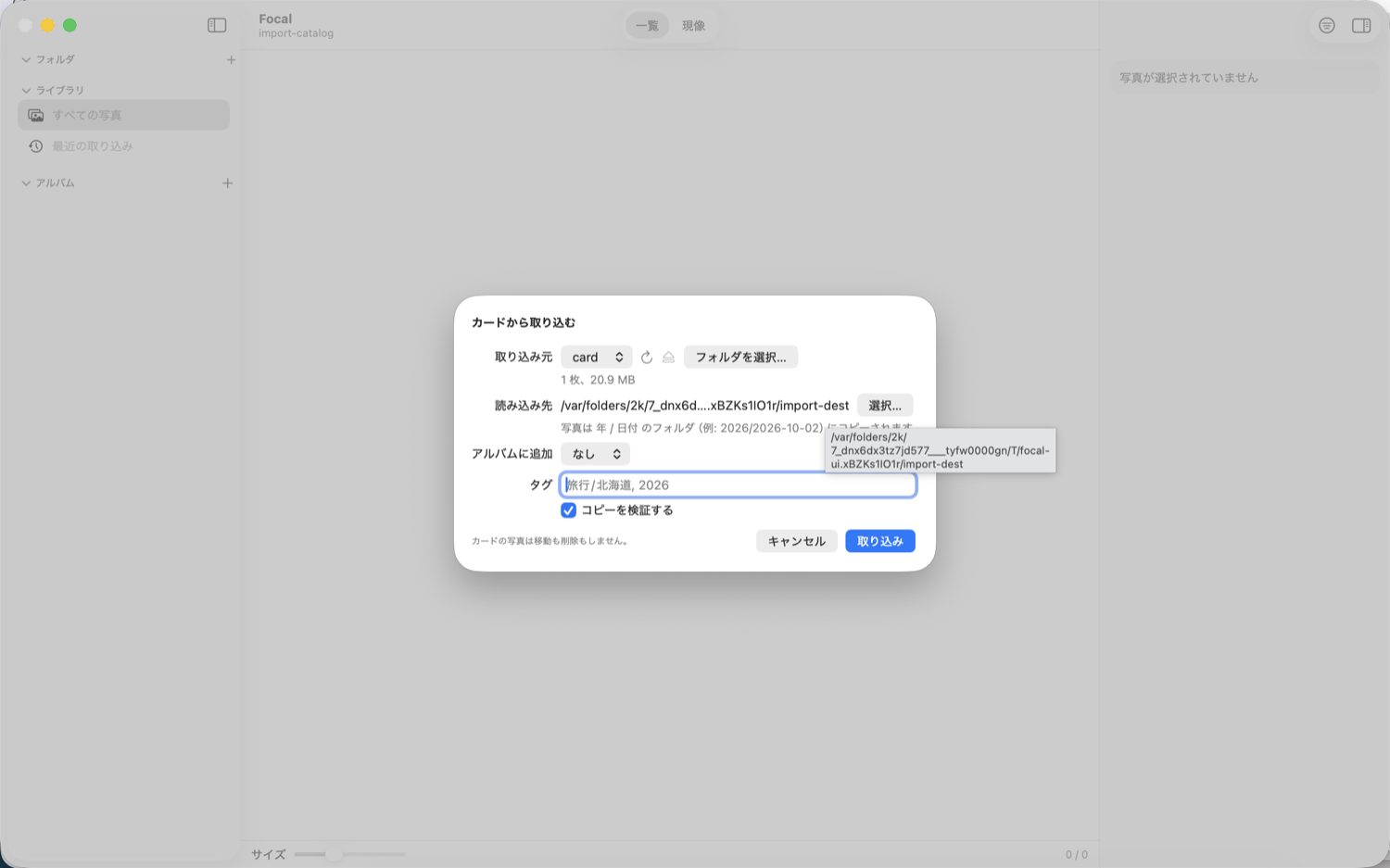This screenshot has height=868, width=1390.
Task: Open the アルバムに追加 dropdown
Action: click(595, 454)
